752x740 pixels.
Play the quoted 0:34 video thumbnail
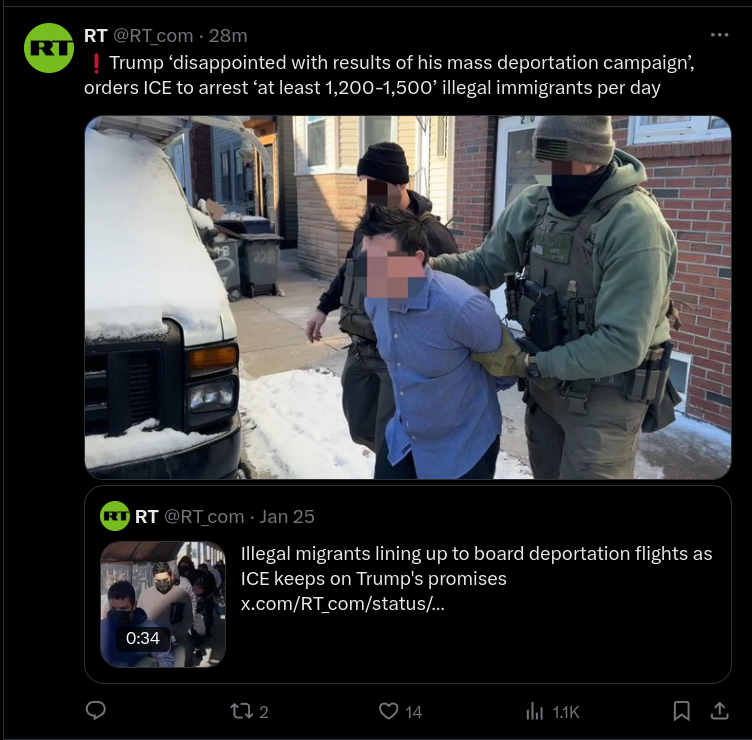[163, 604]
